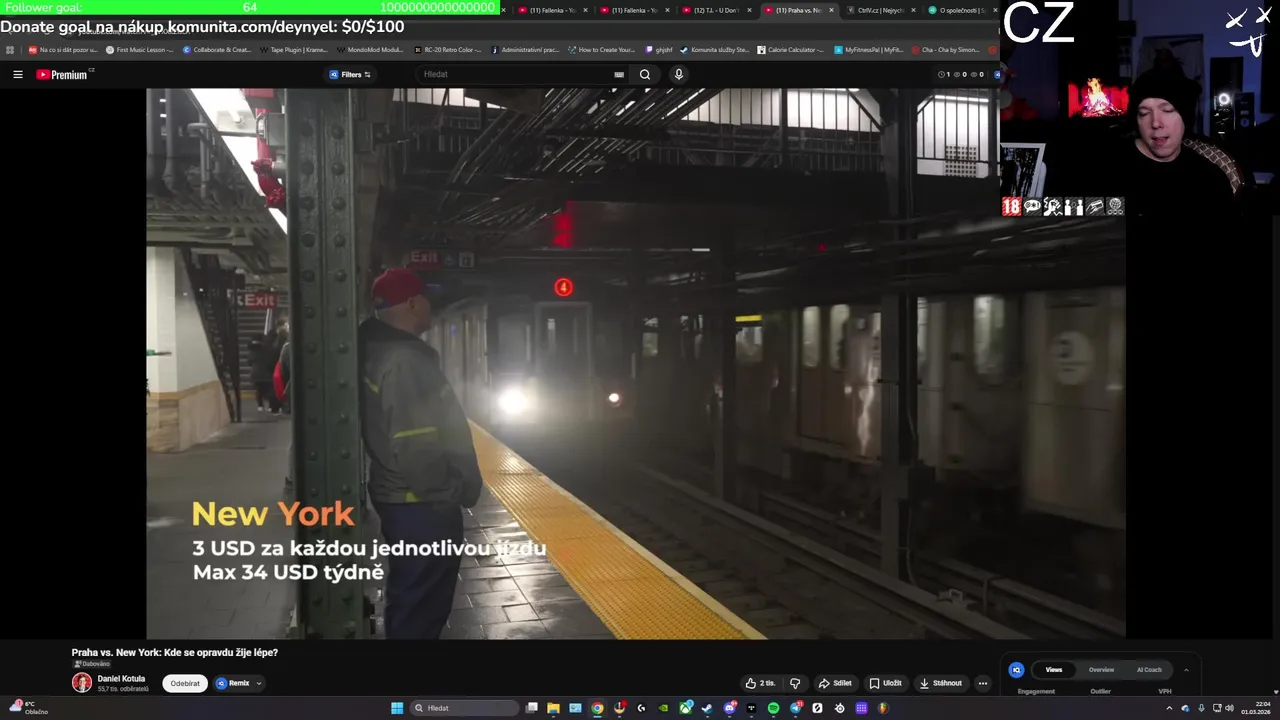Image resolution: width=1280 pixels, height=720 pixels.
Task: Go to YouTube Premium home logo
Action: [62, 74]
